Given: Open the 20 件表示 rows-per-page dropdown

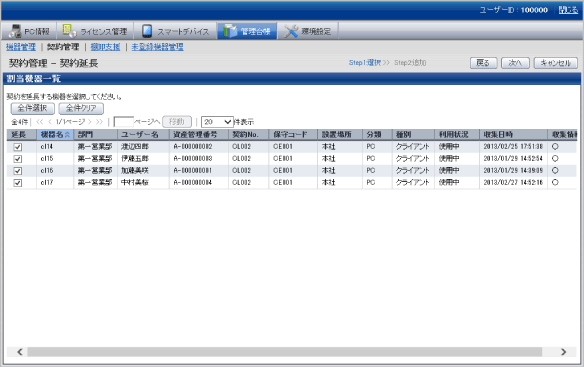Looking at the screenshot, I should coord(218,122).
